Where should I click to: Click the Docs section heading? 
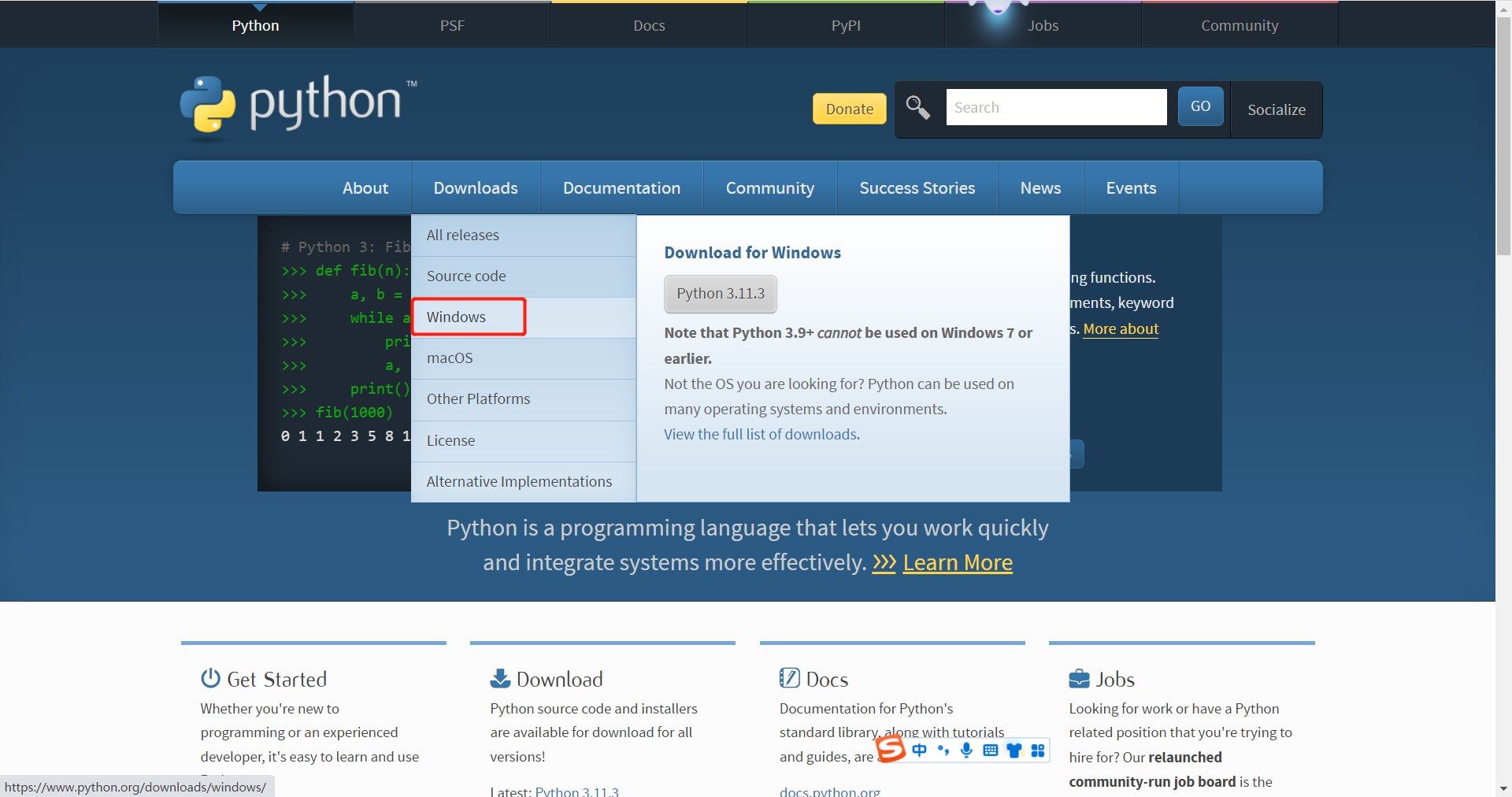click(x=828, y=679)
